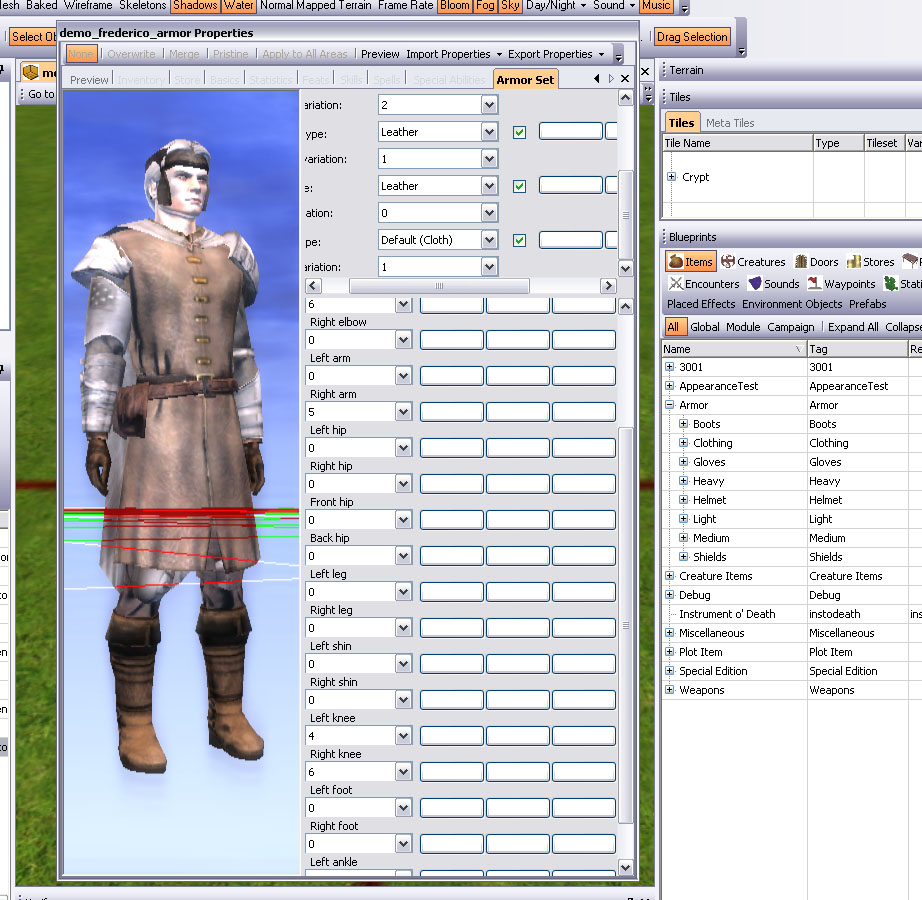
Task: Click the first color swatch for Left knee
Action: tap(452, 735)
